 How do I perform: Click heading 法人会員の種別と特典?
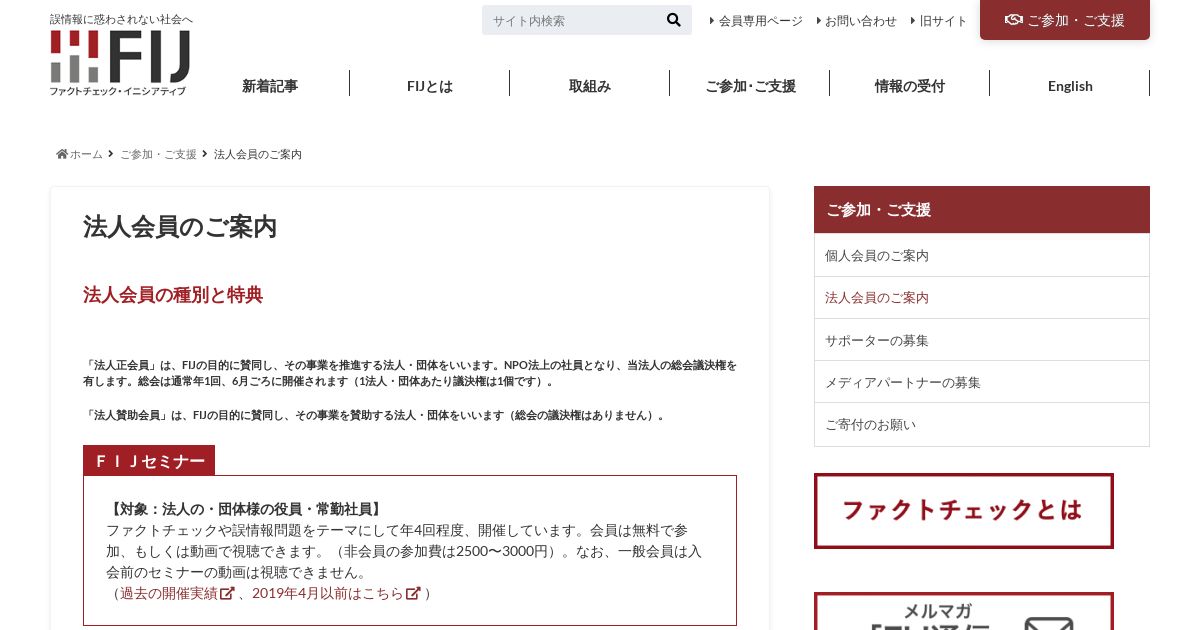[x=173, y=295]
